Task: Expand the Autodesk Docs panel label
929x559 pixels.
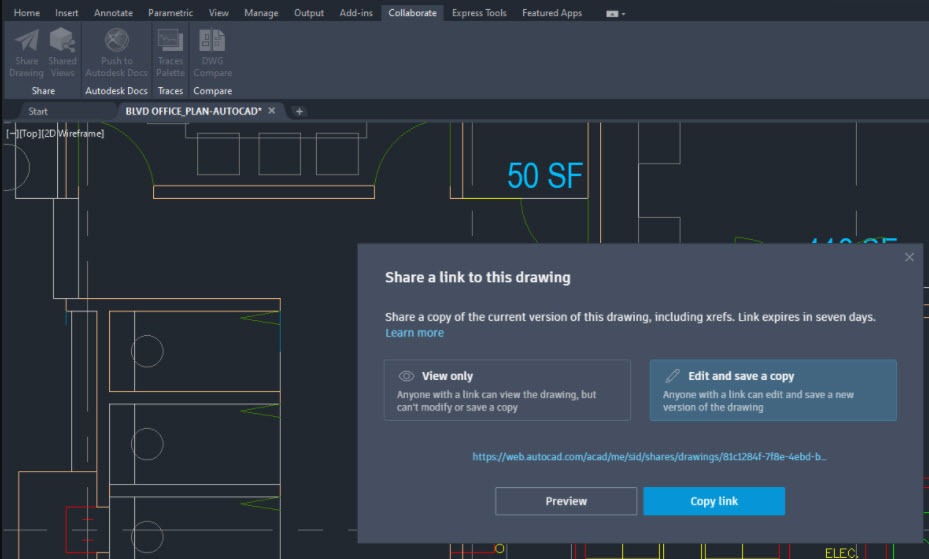Action: point(116,91)
